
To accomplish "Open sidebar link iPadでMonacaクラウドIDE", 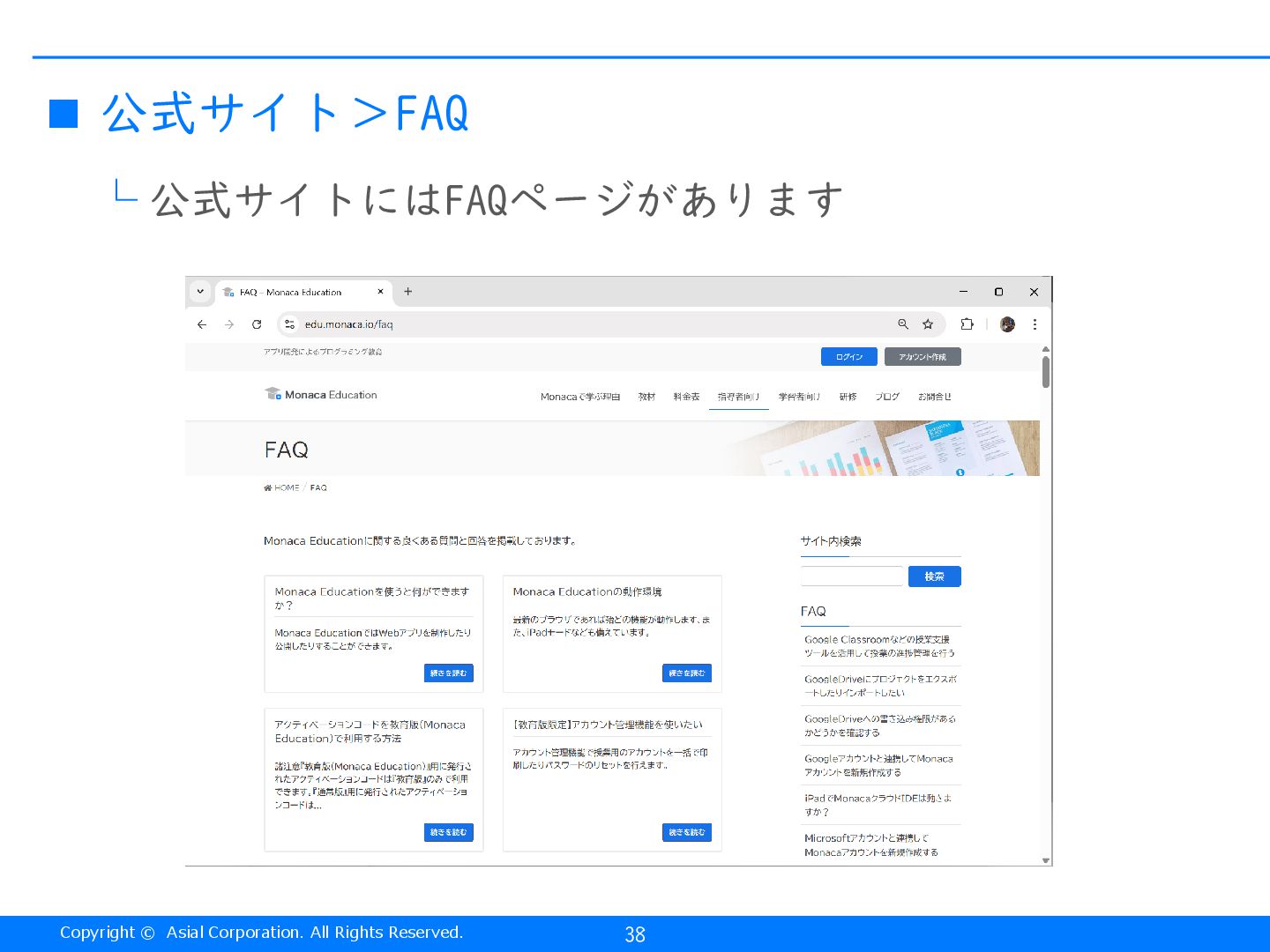I will (878, 805).
